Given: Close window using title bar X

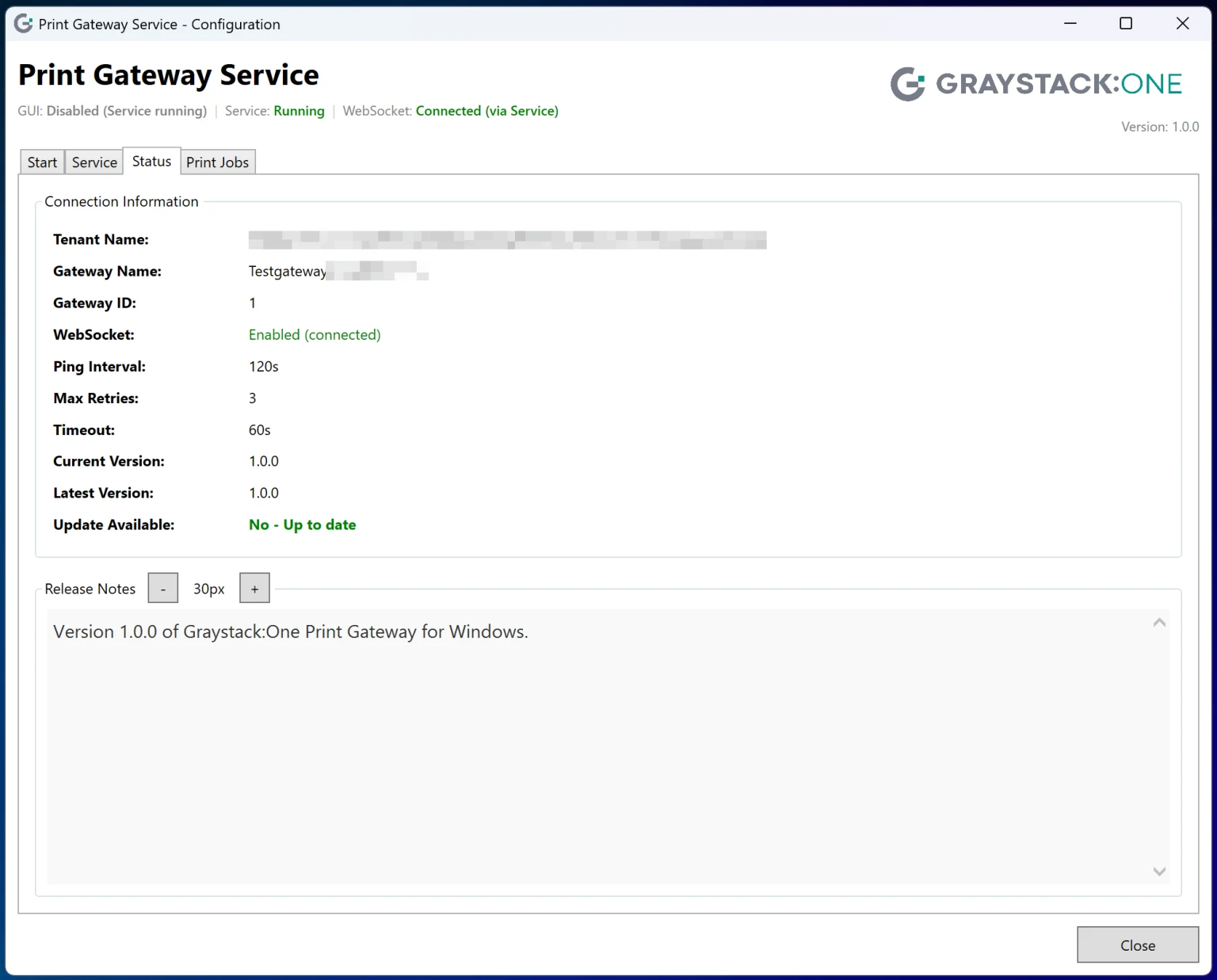Looking at the screenshot, I should coord(1182,24).
